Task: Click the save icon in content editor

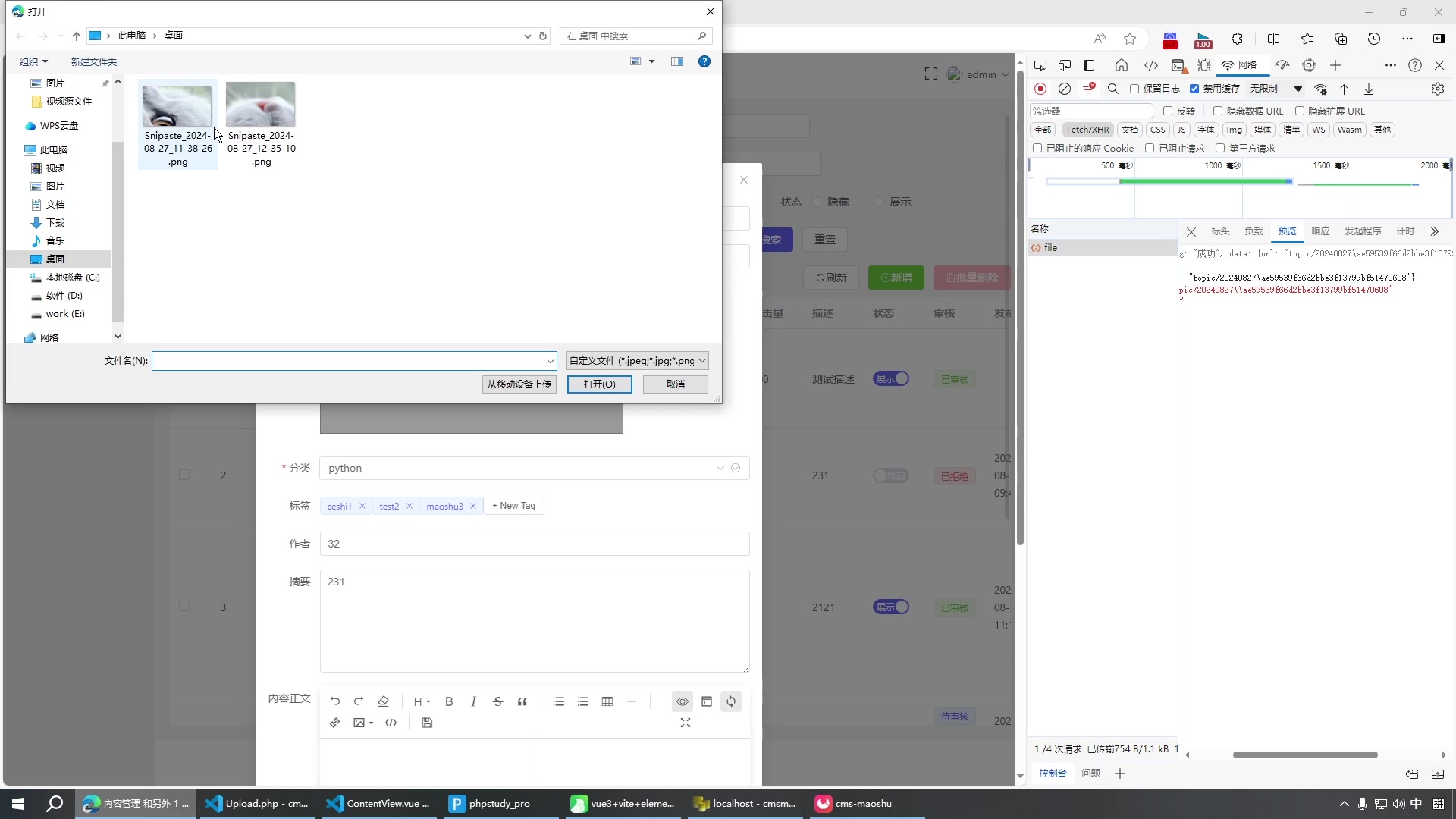Action: (428, 723)
